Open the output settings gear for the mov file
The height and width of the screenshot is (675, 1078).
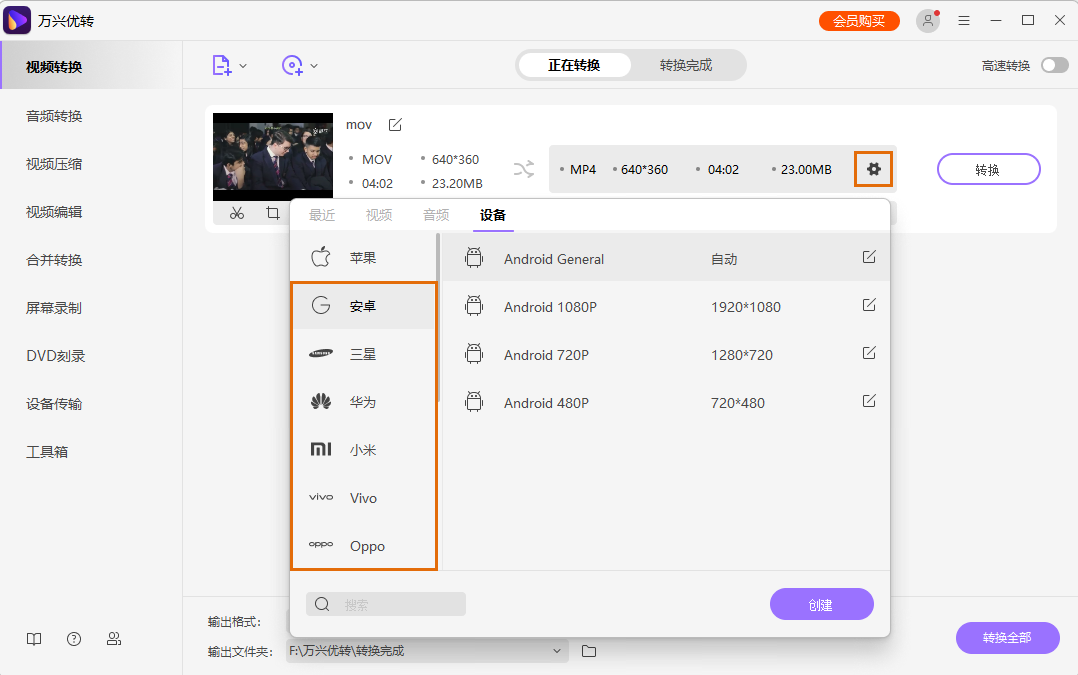873,169
